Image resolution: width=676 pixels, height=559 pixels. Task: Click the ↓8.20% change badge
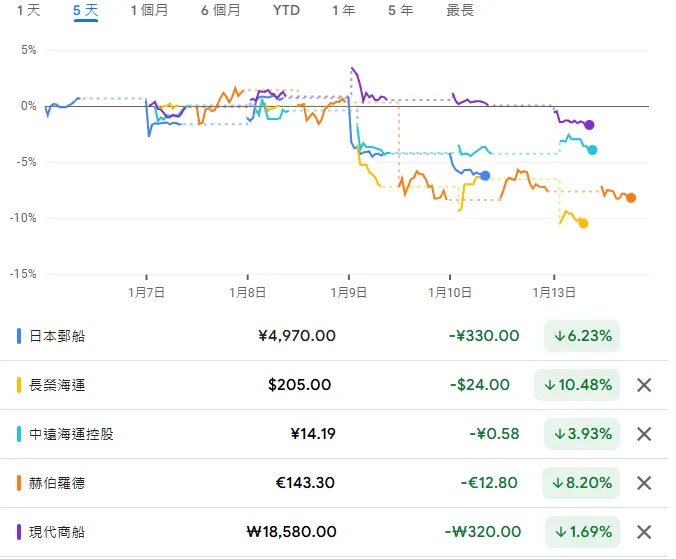click(581, 483)
